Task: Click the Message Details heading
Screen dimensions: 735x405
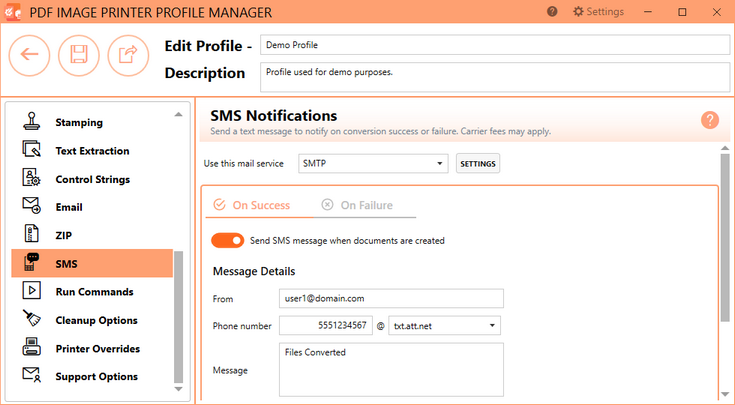Action: (x=254, y=271)
